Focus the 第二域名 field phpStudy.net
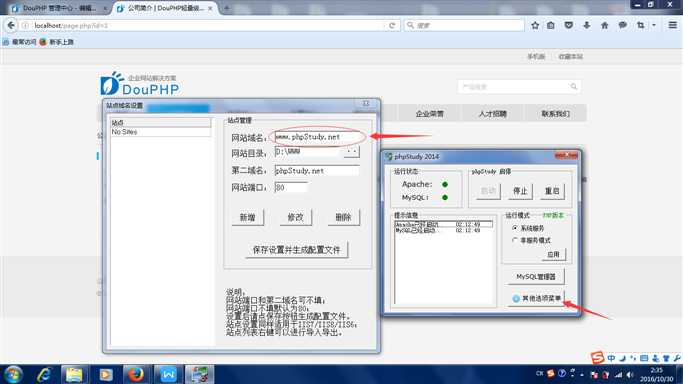Viewport: 683px width, 384px height. click(317, 171)
